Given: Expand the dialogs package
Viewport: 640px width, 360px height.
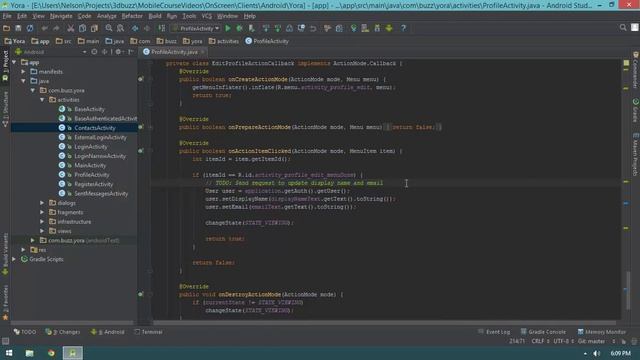Looking at the screenshot, I should (42, 203).
